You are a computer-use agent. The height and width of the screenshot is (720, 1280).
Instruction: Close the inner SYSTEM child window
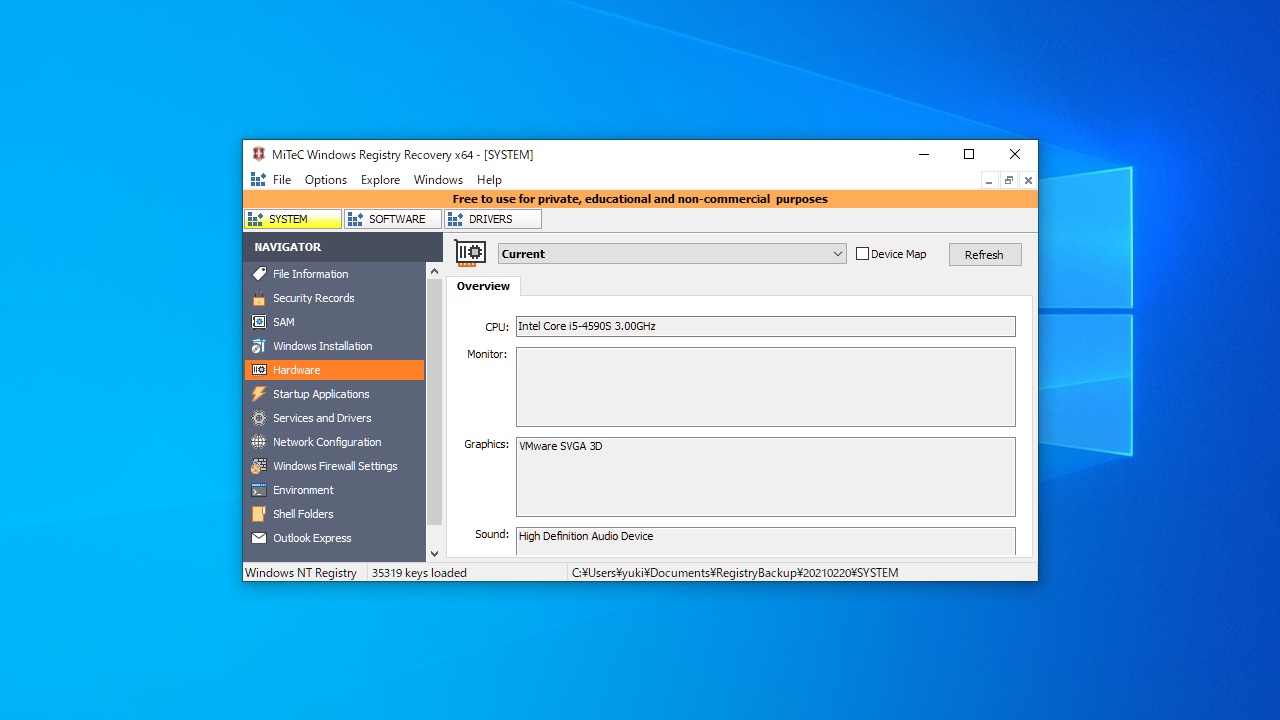[1028, 181]
